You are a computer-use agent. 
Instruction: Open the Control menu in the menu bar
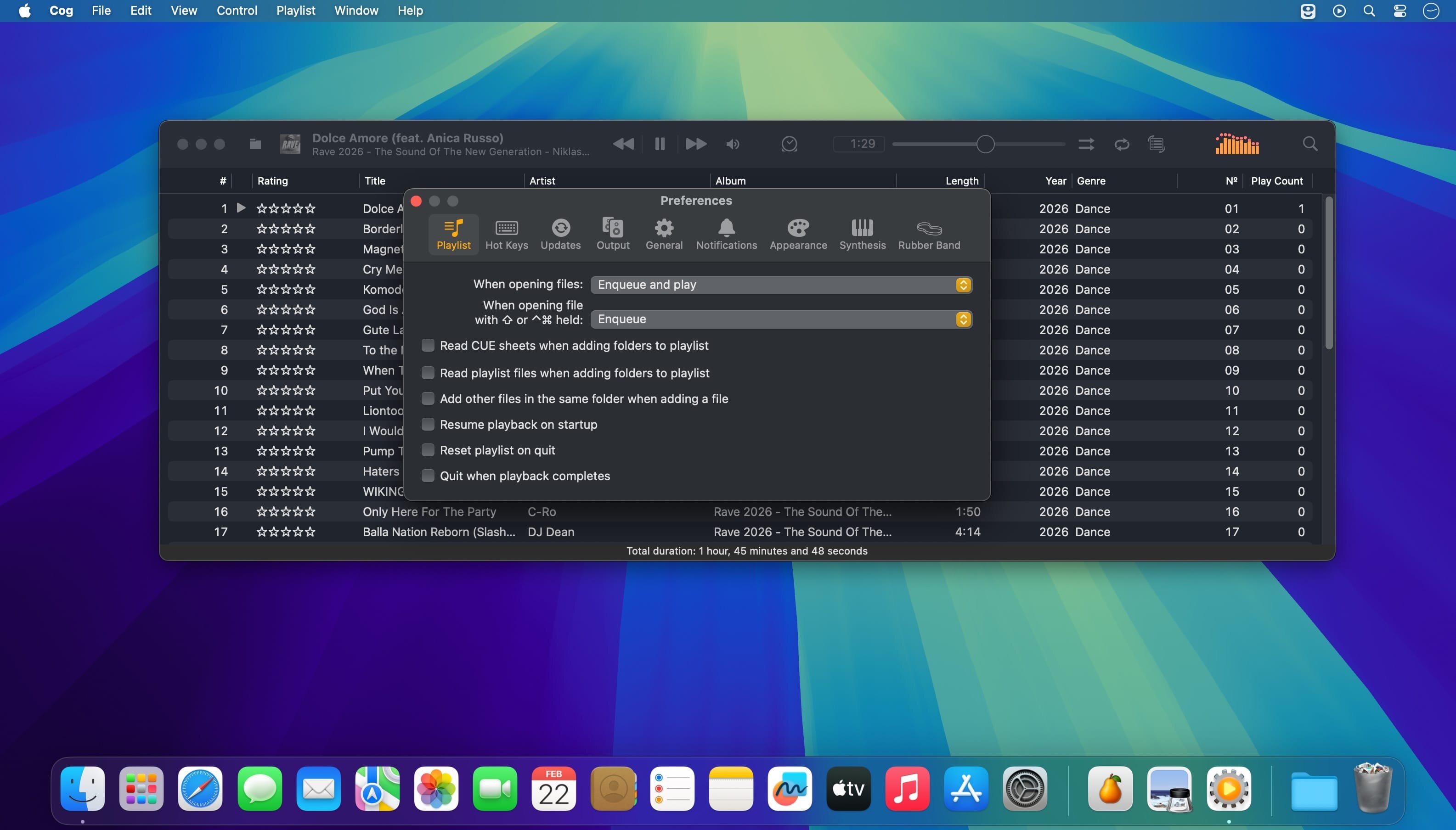tap(237, 11)
